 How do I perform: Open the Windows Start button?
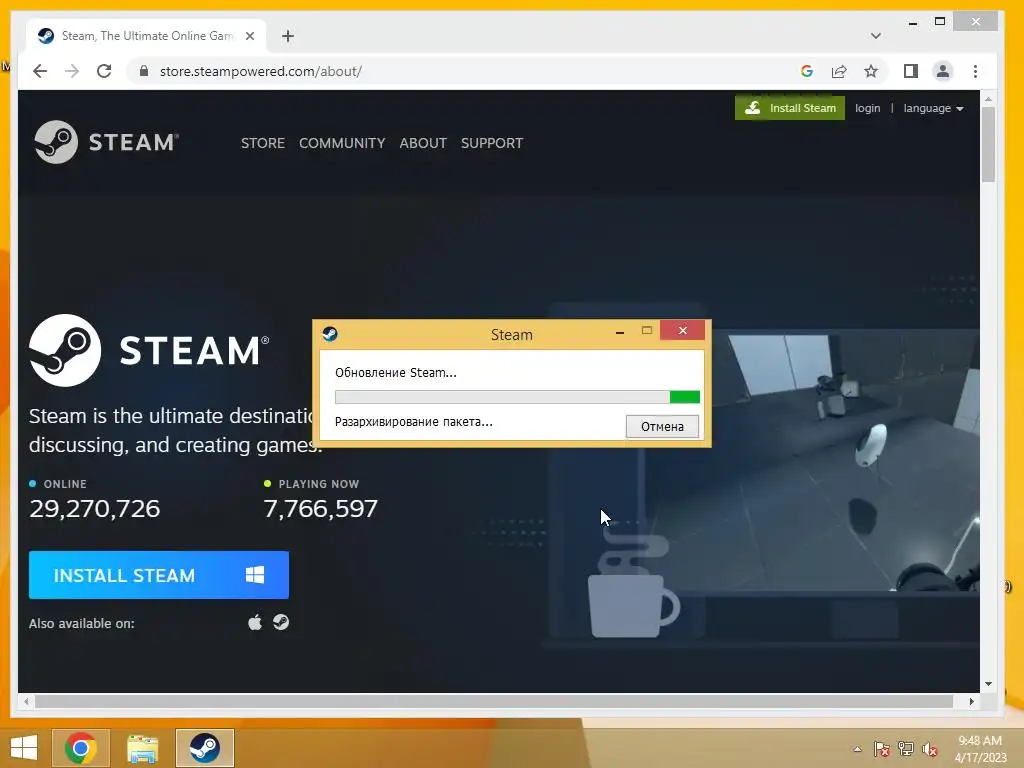24,748
